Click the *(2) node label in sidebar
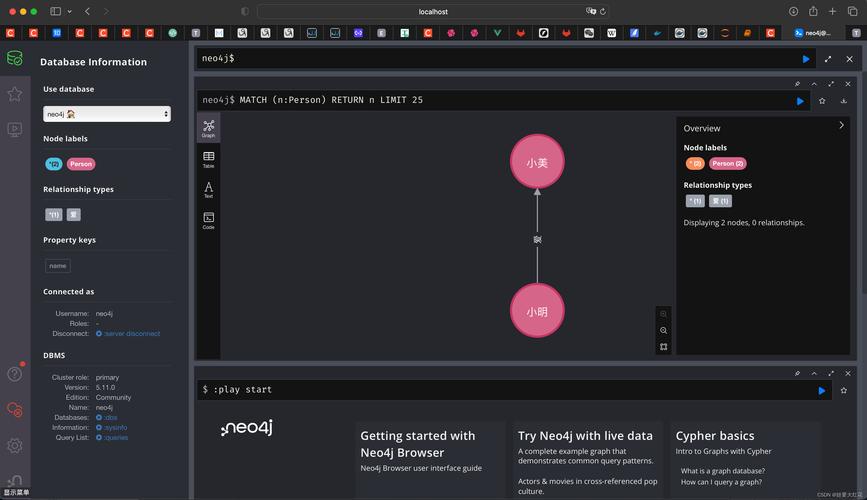The image size is (867, 500). [x=54, y=164]
